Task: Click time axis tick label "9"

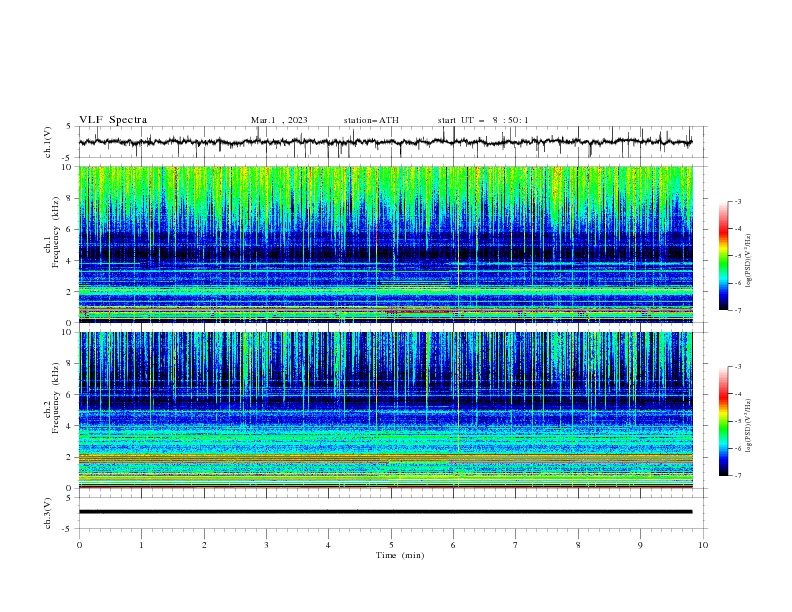Action: click(x=640, y=545)
